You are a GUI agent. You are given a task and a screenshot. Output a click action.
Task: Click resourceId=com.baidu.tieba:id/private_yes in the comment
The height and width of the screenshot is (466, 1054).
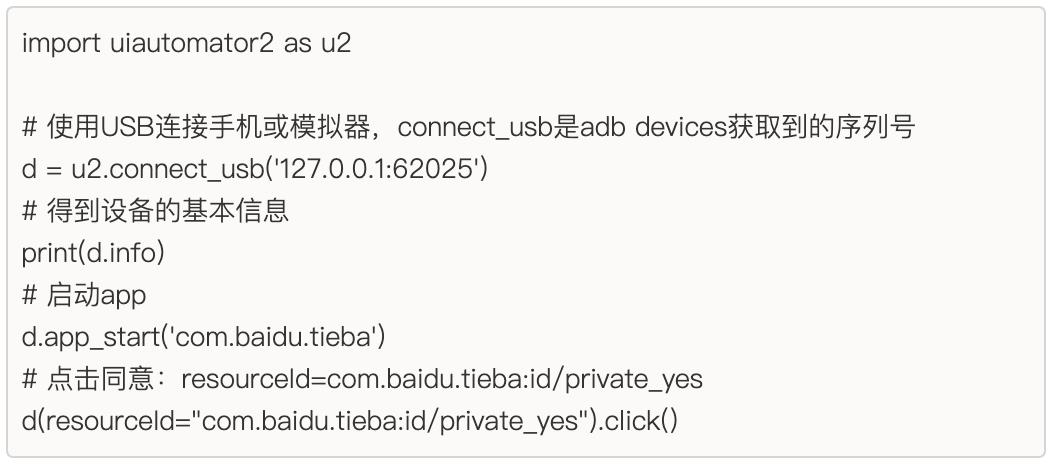point(442,380)
